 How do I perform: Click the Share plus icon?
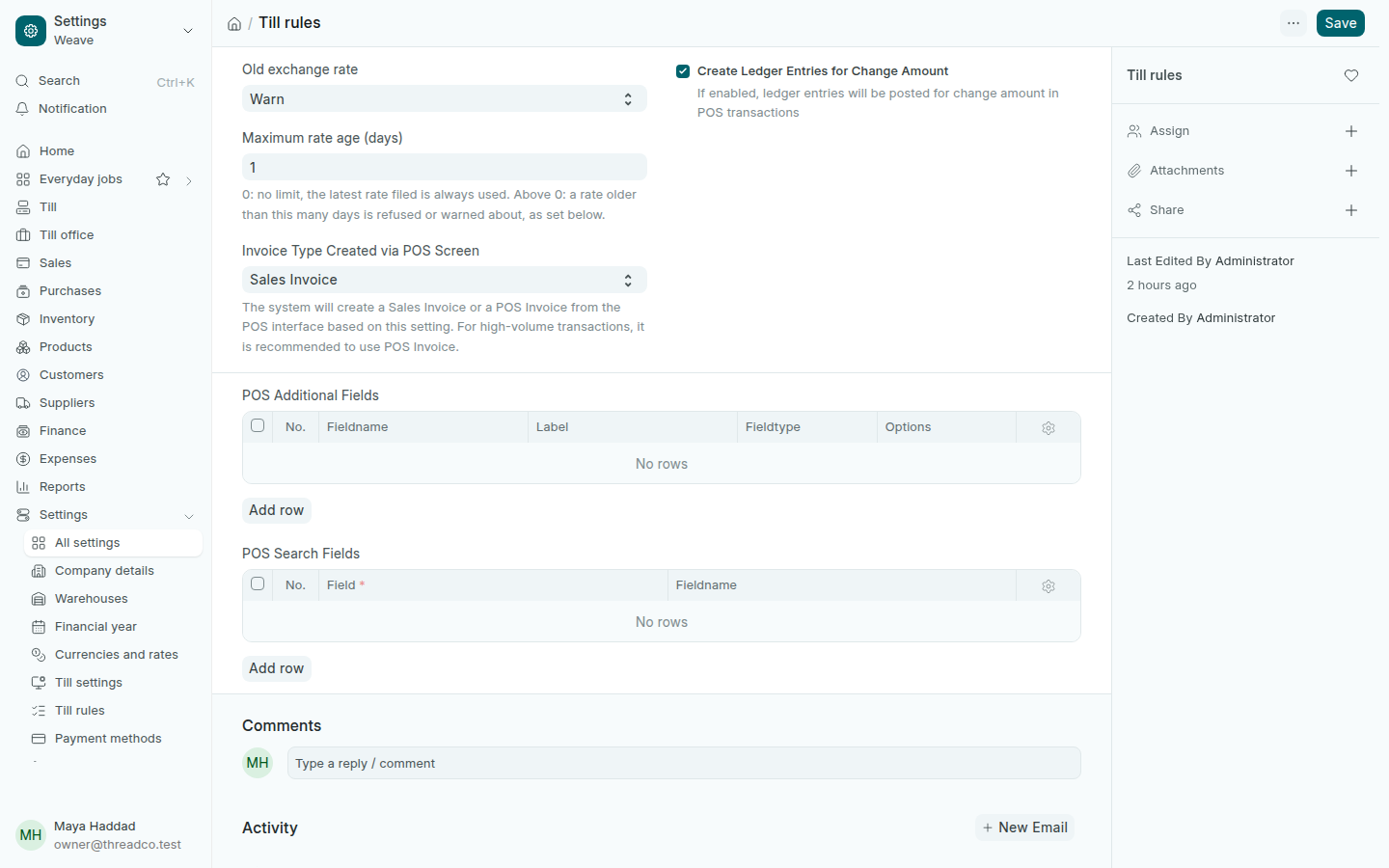pyautogui.click(x=1351, y=210)
